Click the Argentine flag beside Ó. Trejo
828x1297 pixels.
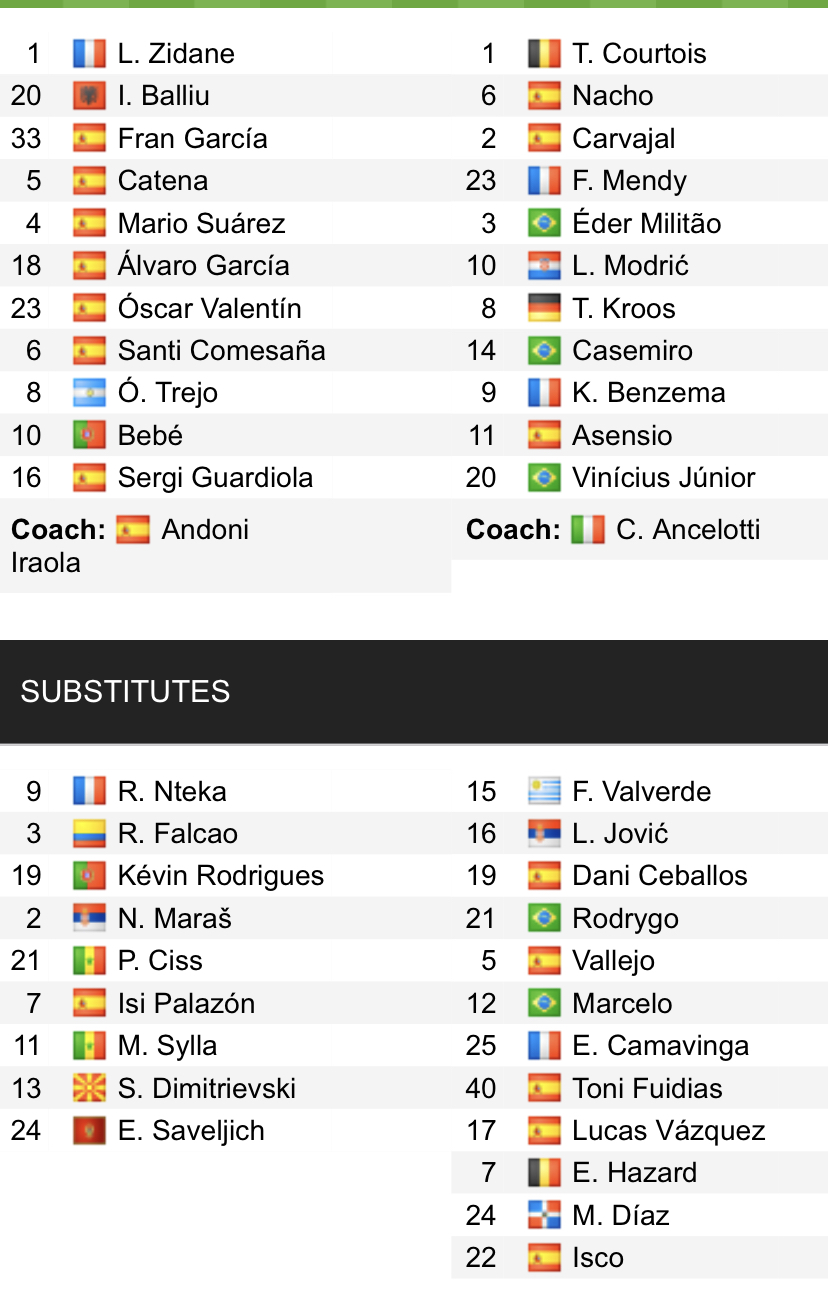(89, 393)
